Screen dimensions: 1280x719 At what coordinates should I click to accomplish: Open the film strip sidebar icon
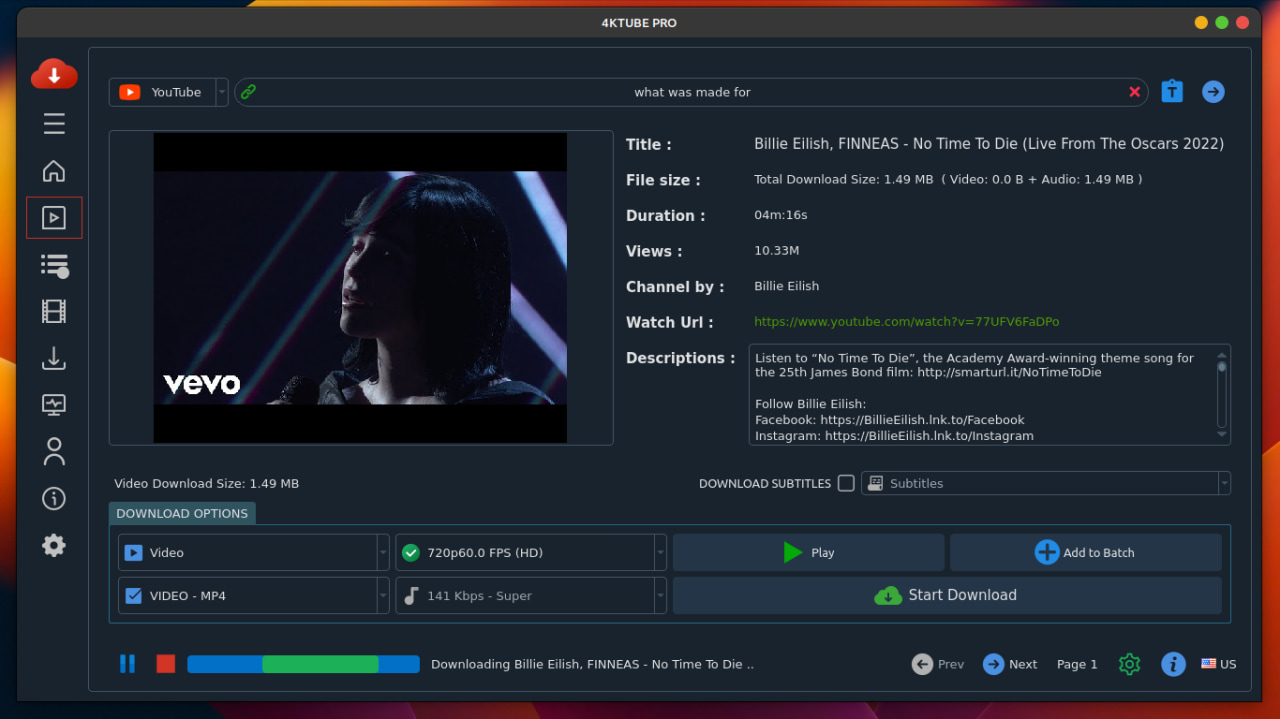tap(54, 311)
